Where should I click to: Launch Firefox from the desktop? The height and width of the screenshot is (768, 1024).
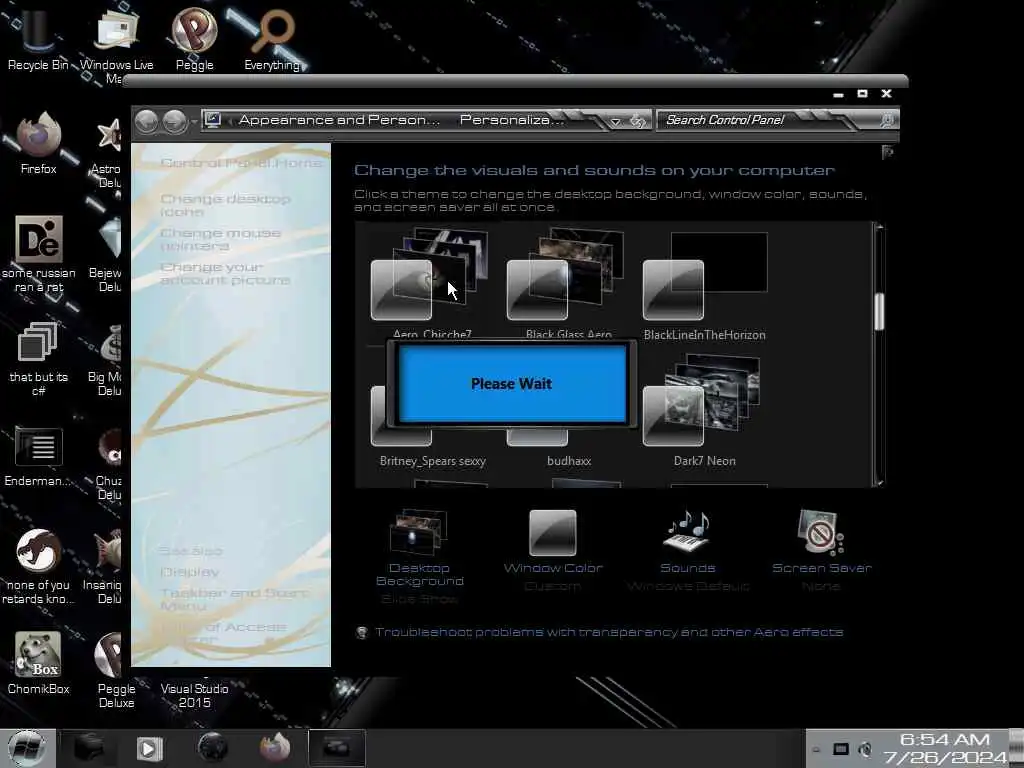(39, 142)
